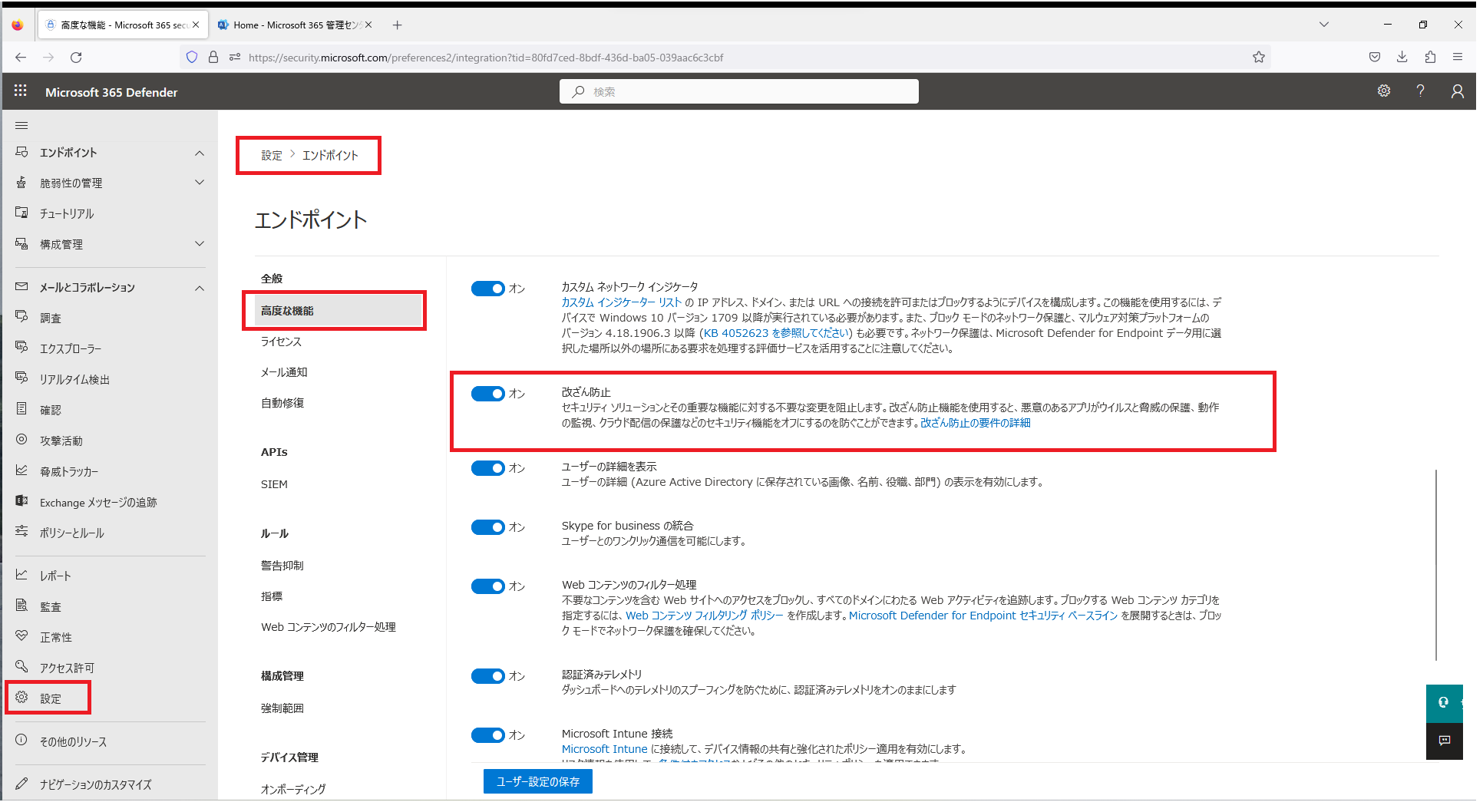Expand the 脆弱性の管理 sidebar chevron

[x=200, y=183]
